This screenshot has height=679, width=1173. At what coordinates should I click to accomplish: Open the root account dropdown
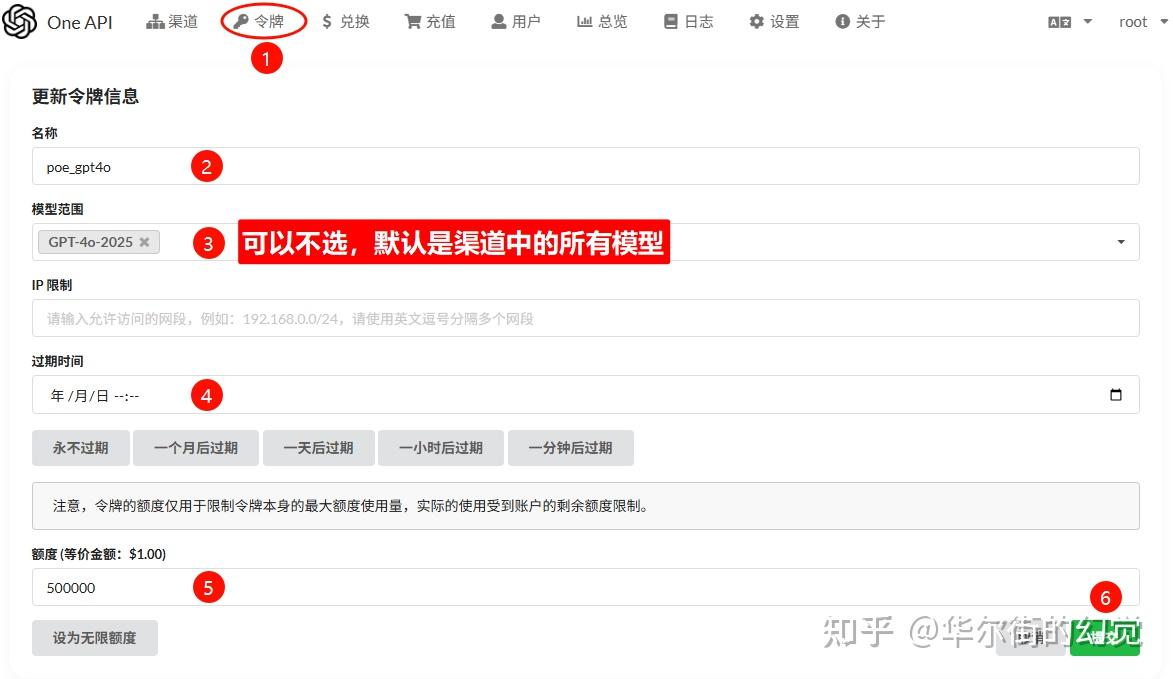coord(1138,21)
